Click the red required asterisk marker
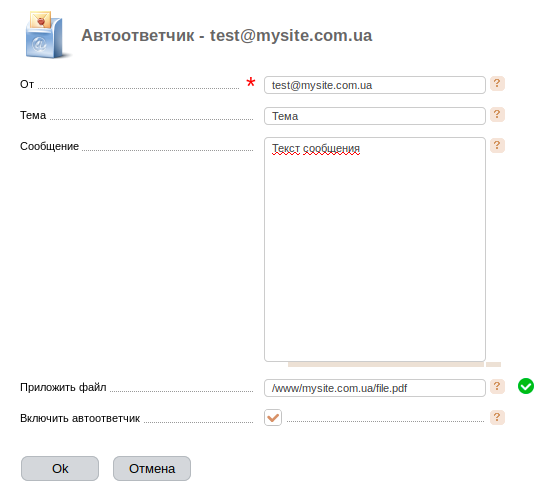The image size is (555, 500). (251, 83)
